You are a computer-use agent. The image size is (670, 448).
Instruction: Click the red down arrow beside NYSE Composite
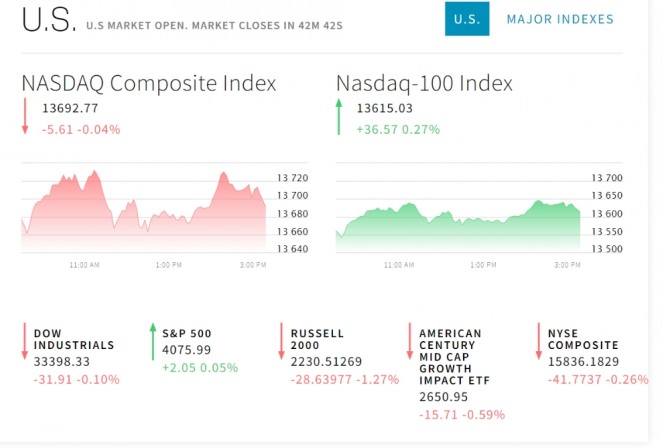(539, 341)
